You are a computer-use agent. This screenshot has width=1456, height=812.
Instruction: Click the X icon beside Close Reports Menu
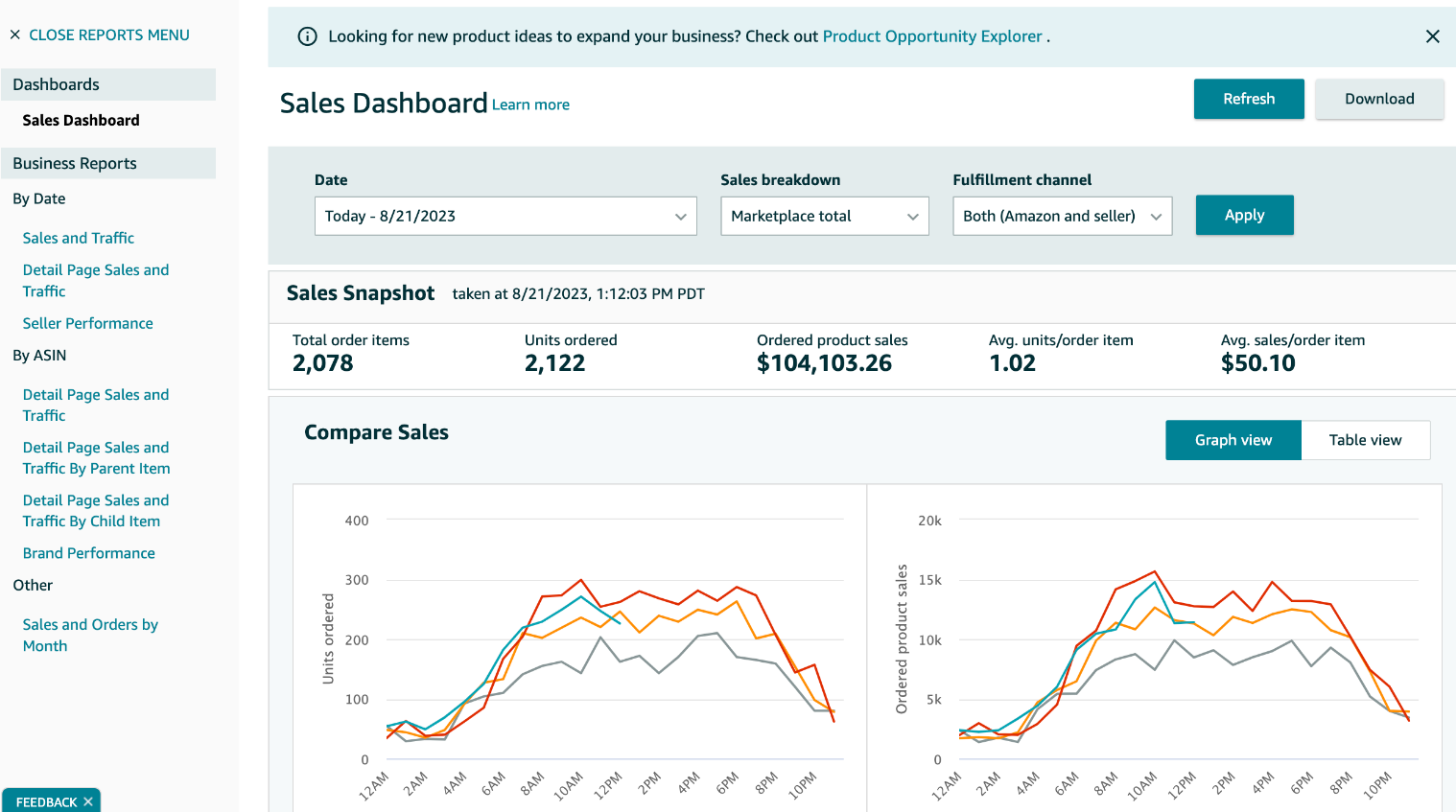pyautogui.click(x=15, y=35)
